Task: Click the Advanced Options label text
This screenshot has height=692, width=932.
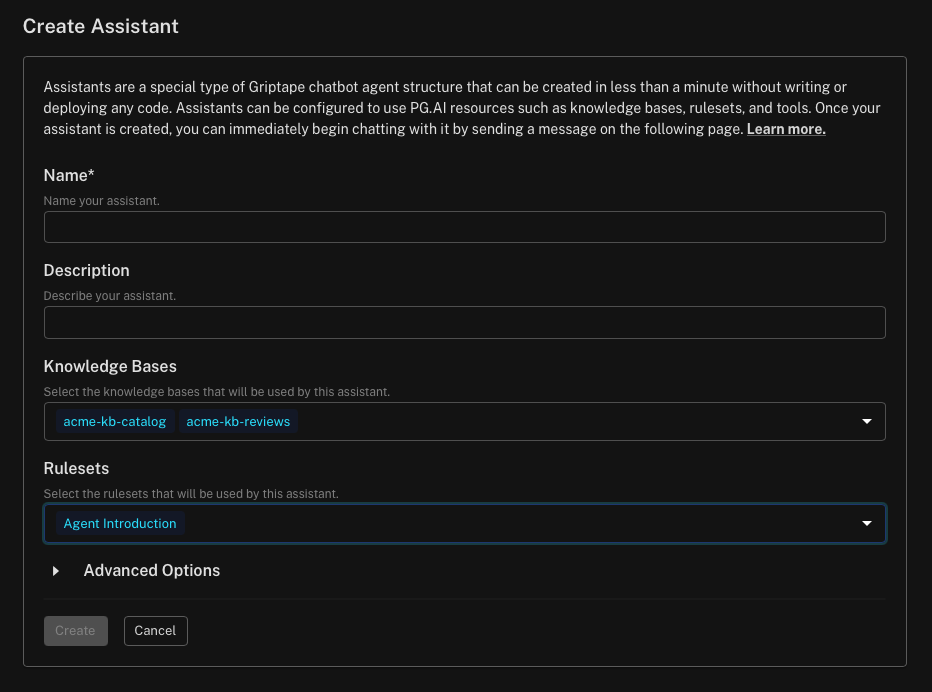Action: [151, 571]
